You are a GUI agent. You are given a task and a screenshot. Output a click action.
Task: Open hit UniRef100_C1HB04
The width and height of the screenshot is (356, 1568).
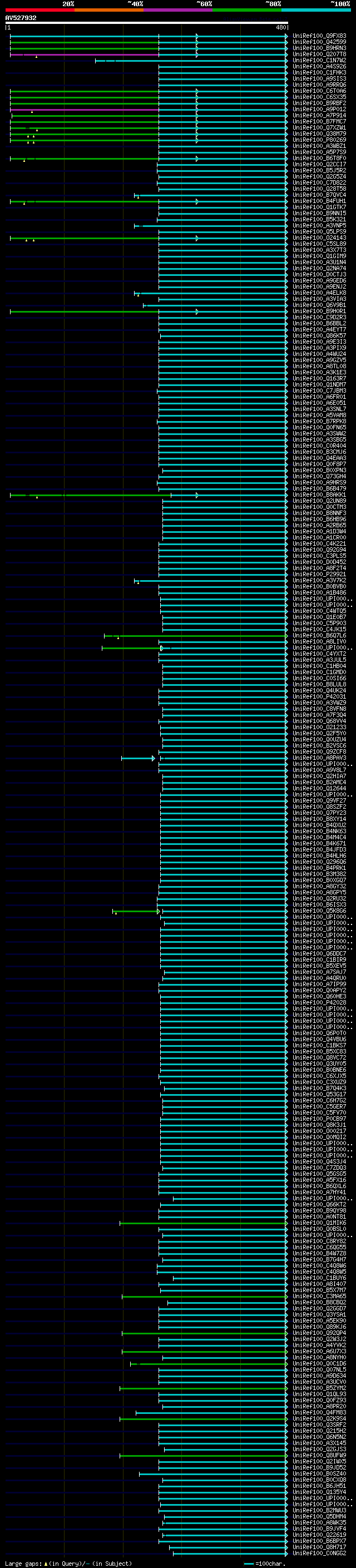tap(319, 666)
